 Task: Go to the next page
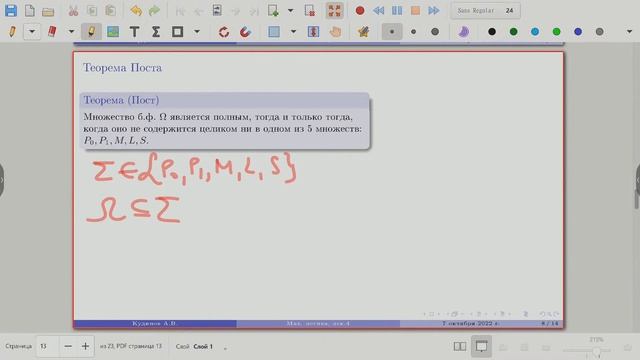click(x=236, y=11)
